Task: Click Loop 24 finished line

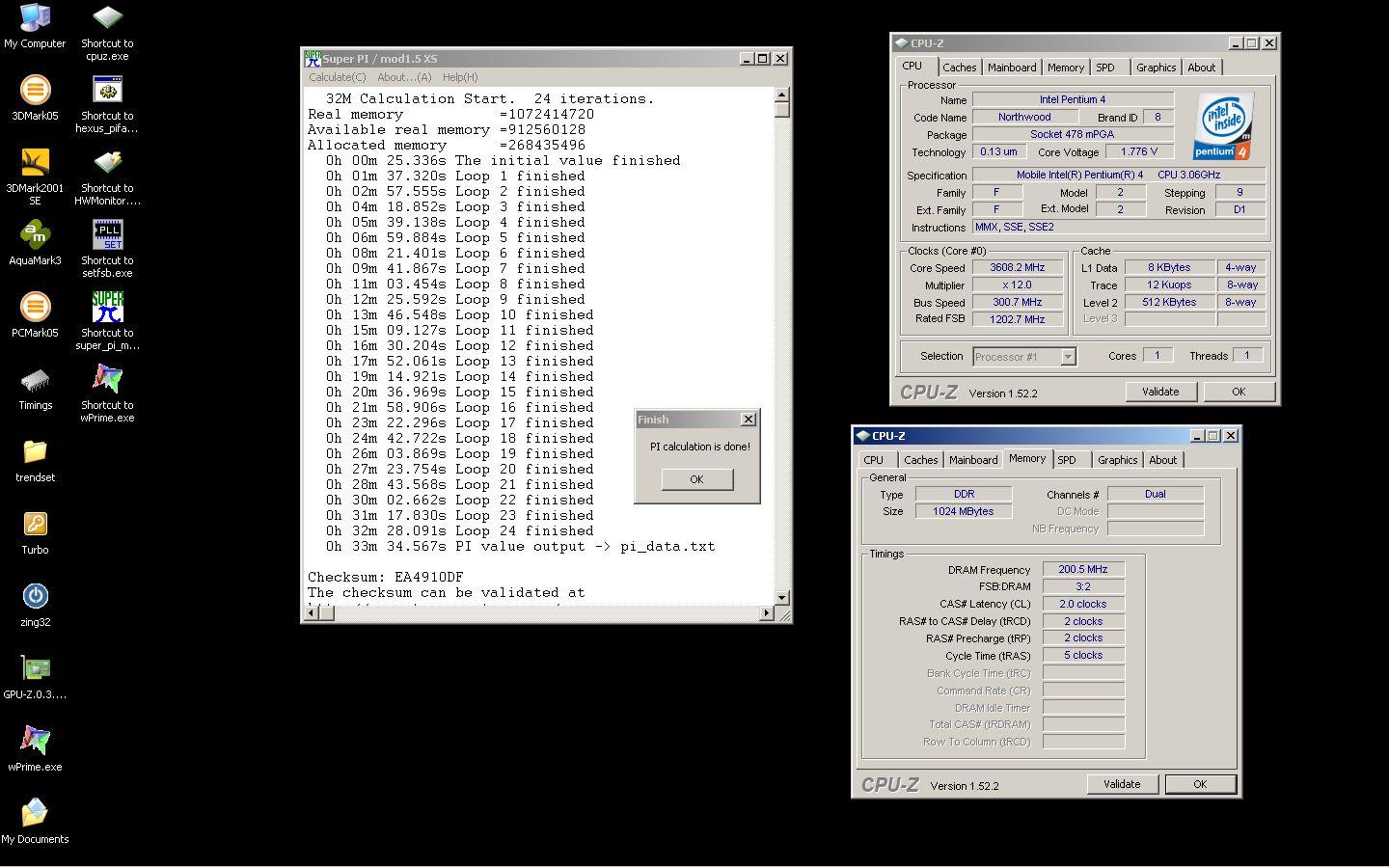Action: [459, 531]
